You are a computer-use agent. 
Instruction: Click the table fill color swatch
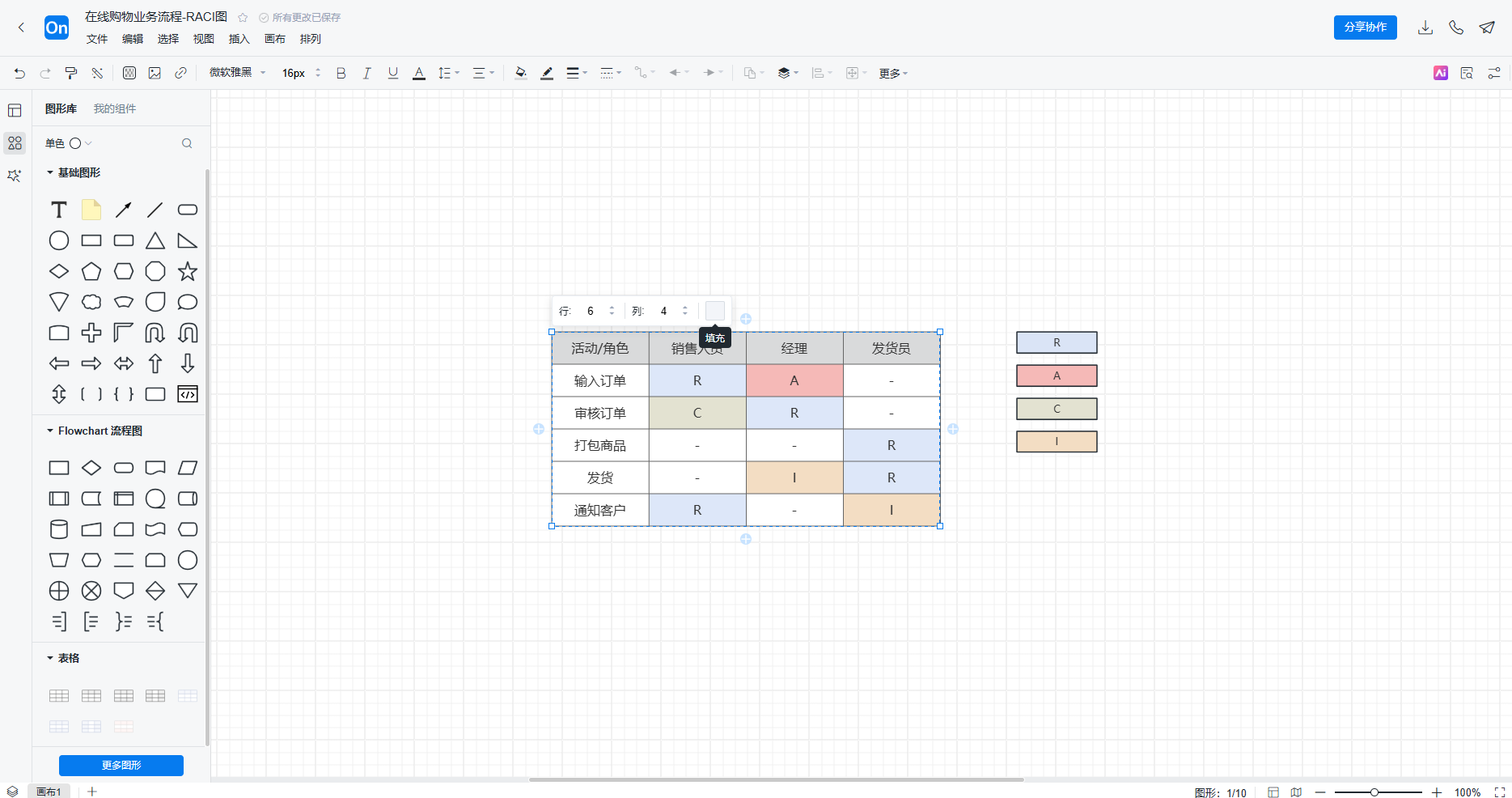714,311
